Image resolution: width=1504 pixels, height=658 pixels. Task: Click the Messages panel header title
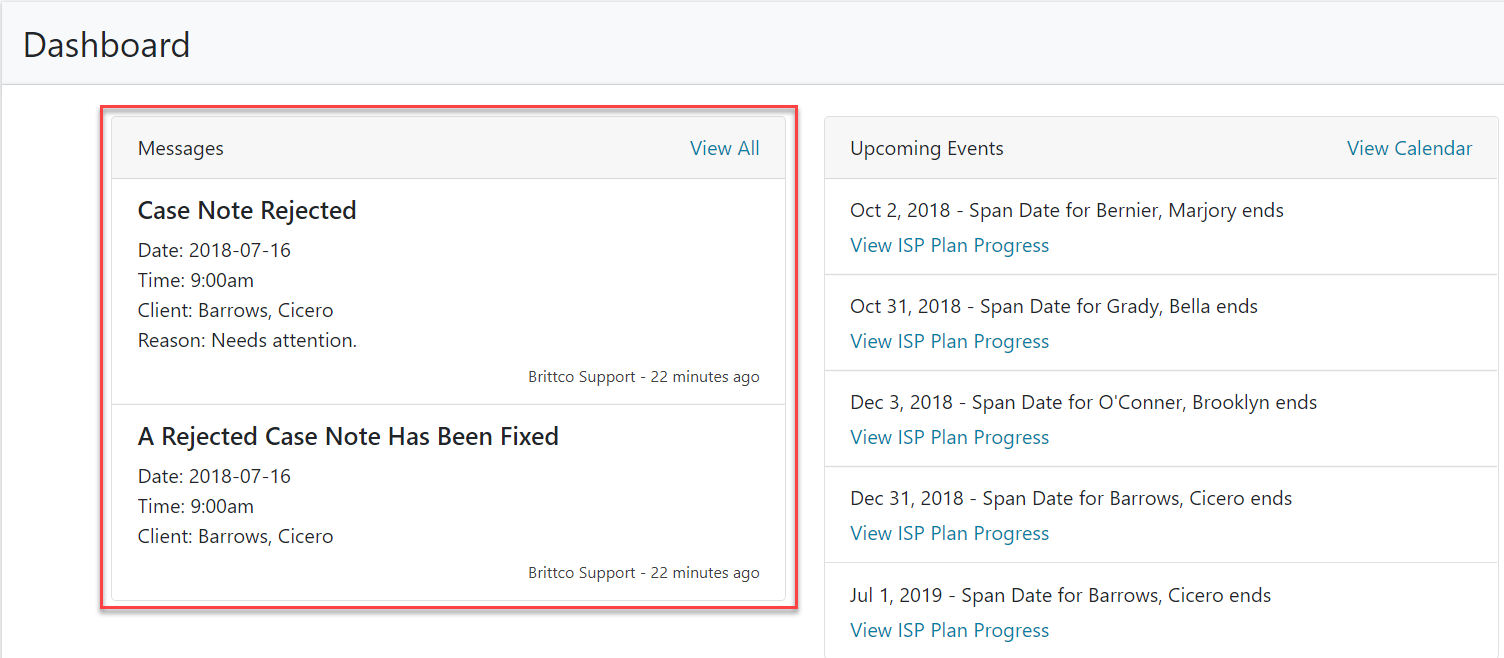click(x=181, y=149)
